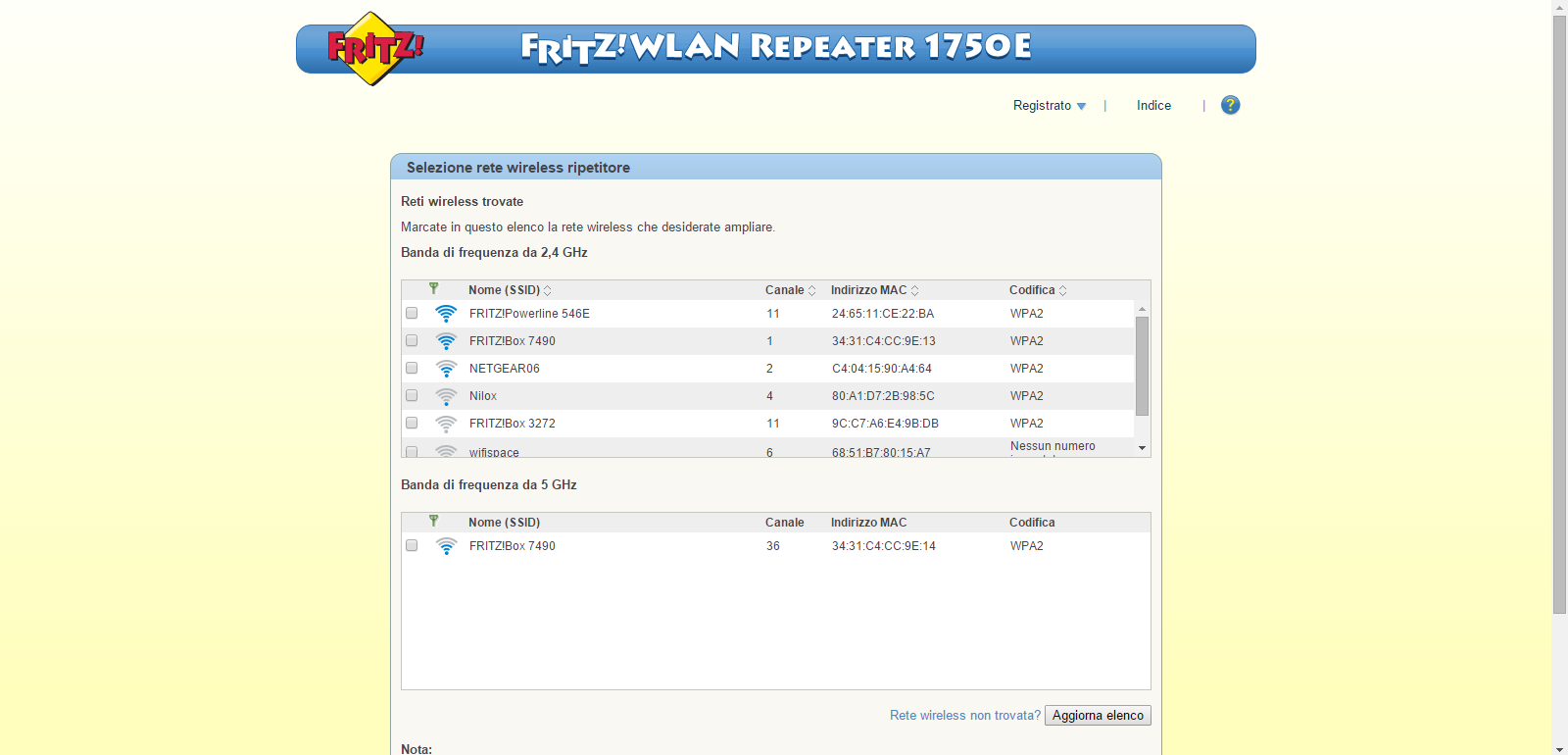Check the FRITZ!Powerline 546E checkbox

pos(412,314)
